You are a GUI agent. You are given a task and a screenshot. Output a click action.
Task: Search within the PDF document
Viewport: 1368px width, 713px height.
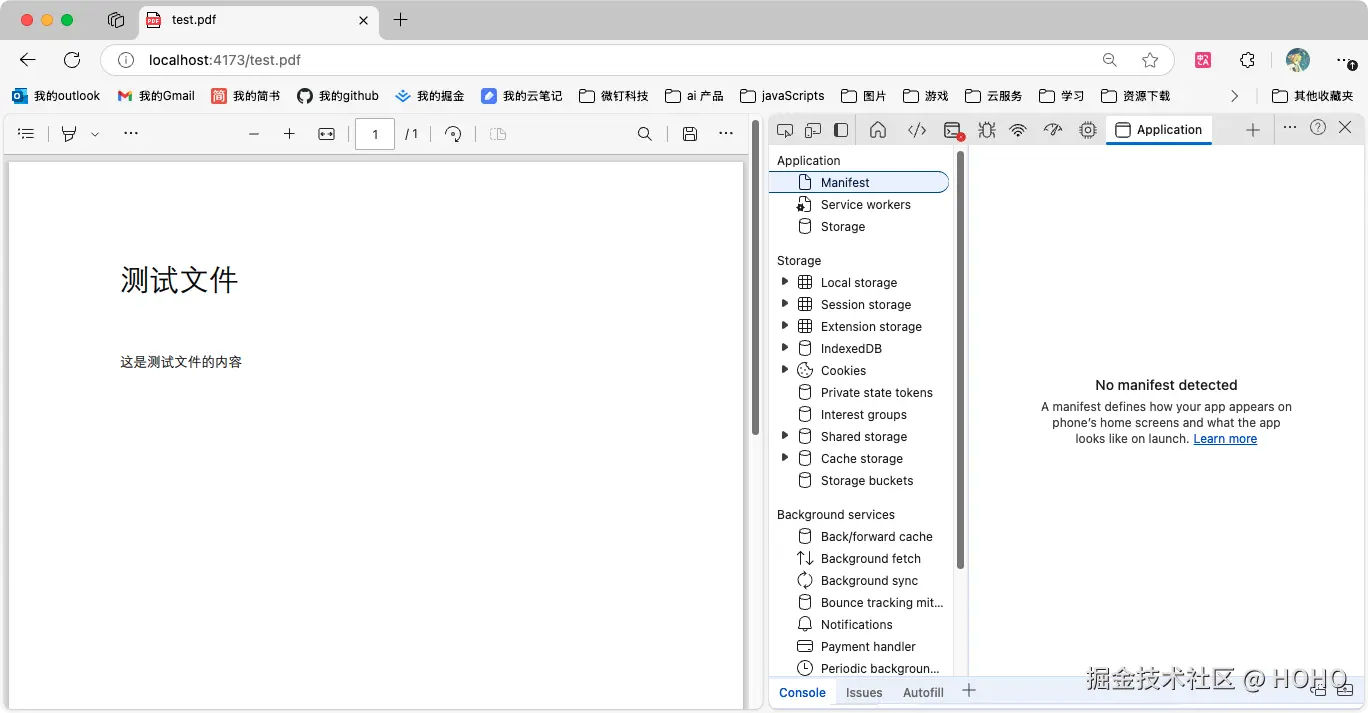[645, 134]
